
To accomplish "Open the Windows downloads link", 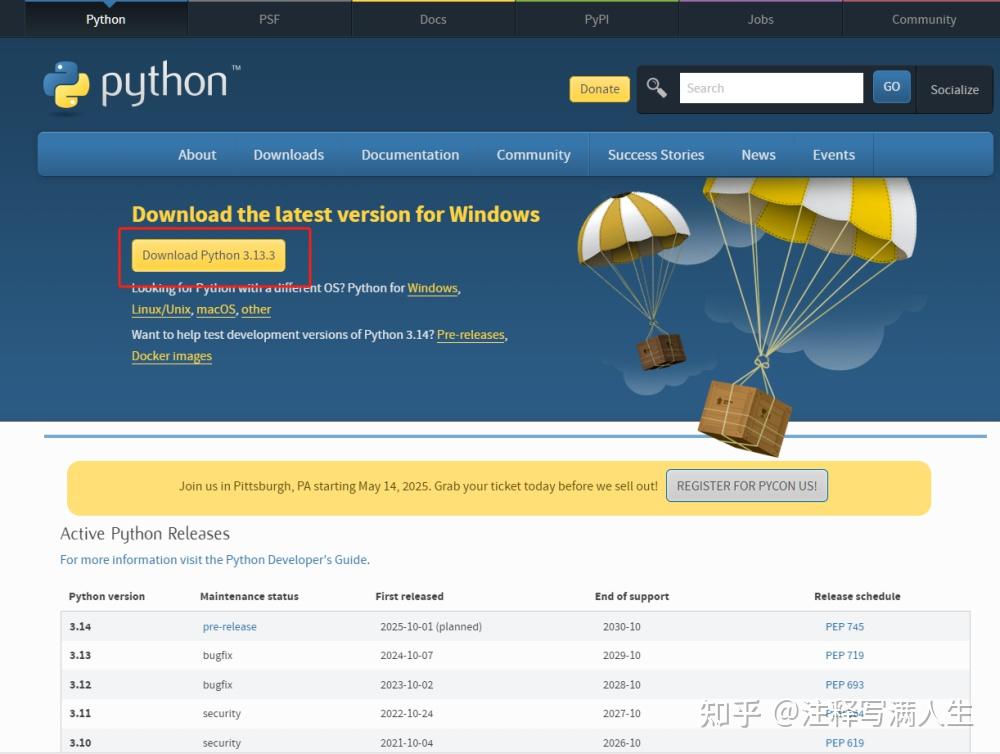I will (432, 288).
